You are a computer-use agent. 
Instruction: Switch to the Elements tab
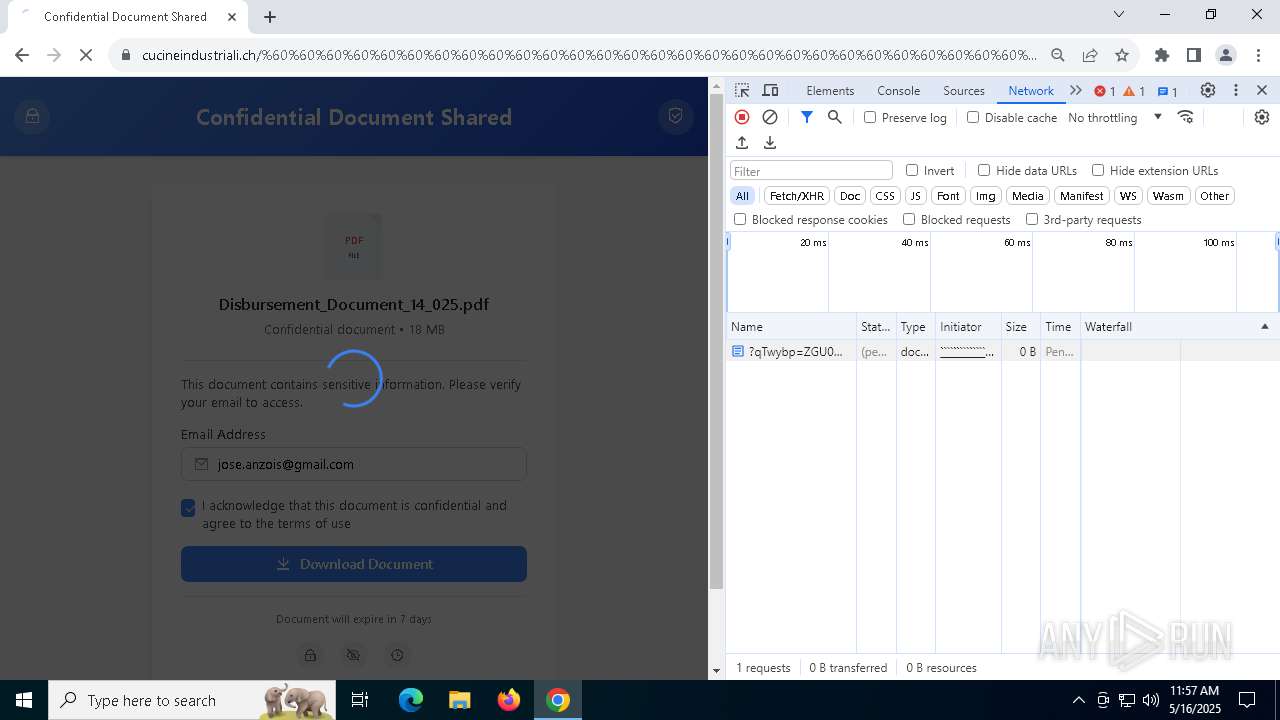pos(830,90)
